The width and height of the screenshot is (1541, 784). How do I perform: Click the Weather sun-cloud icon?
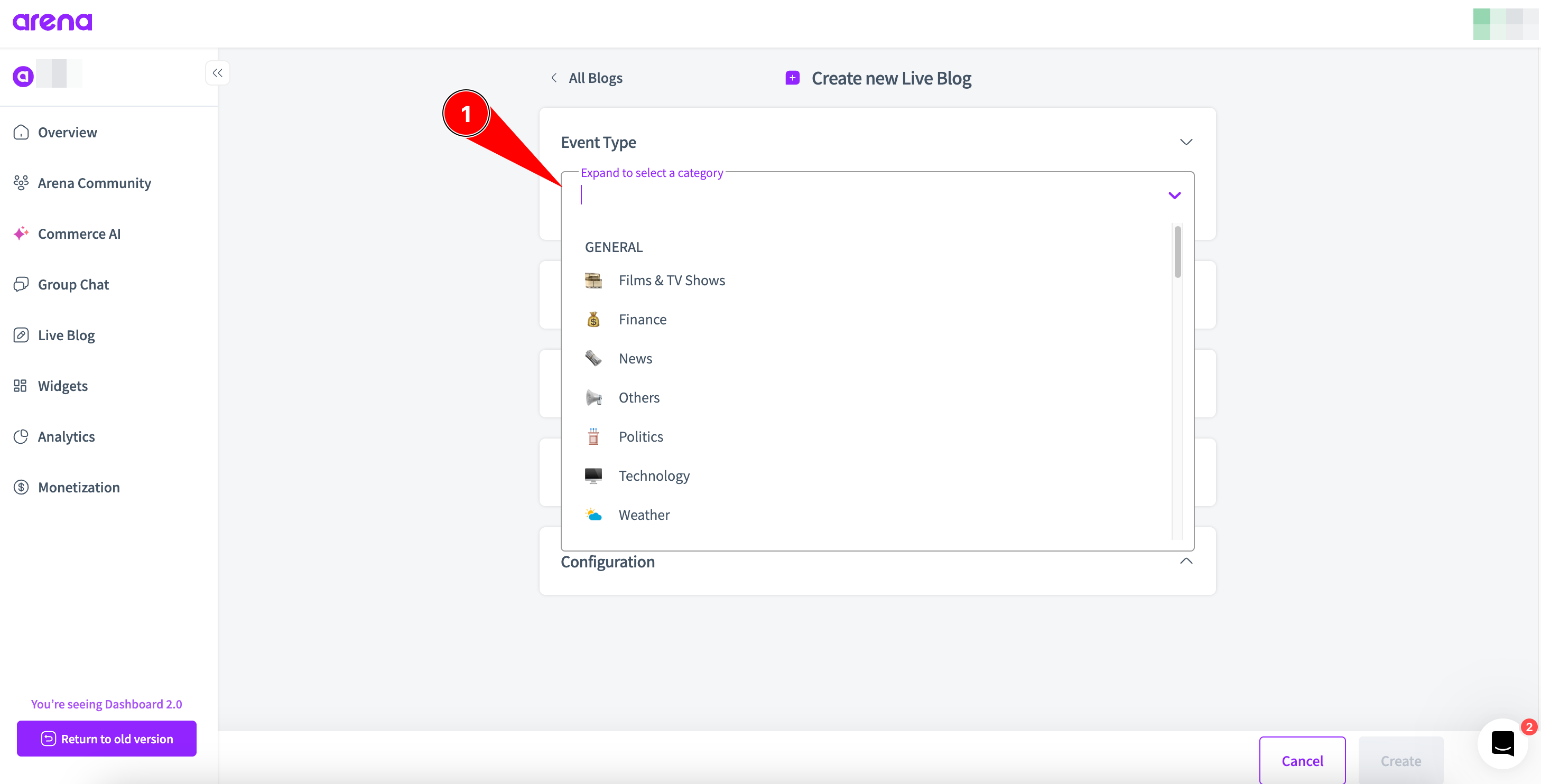point(593,515)
